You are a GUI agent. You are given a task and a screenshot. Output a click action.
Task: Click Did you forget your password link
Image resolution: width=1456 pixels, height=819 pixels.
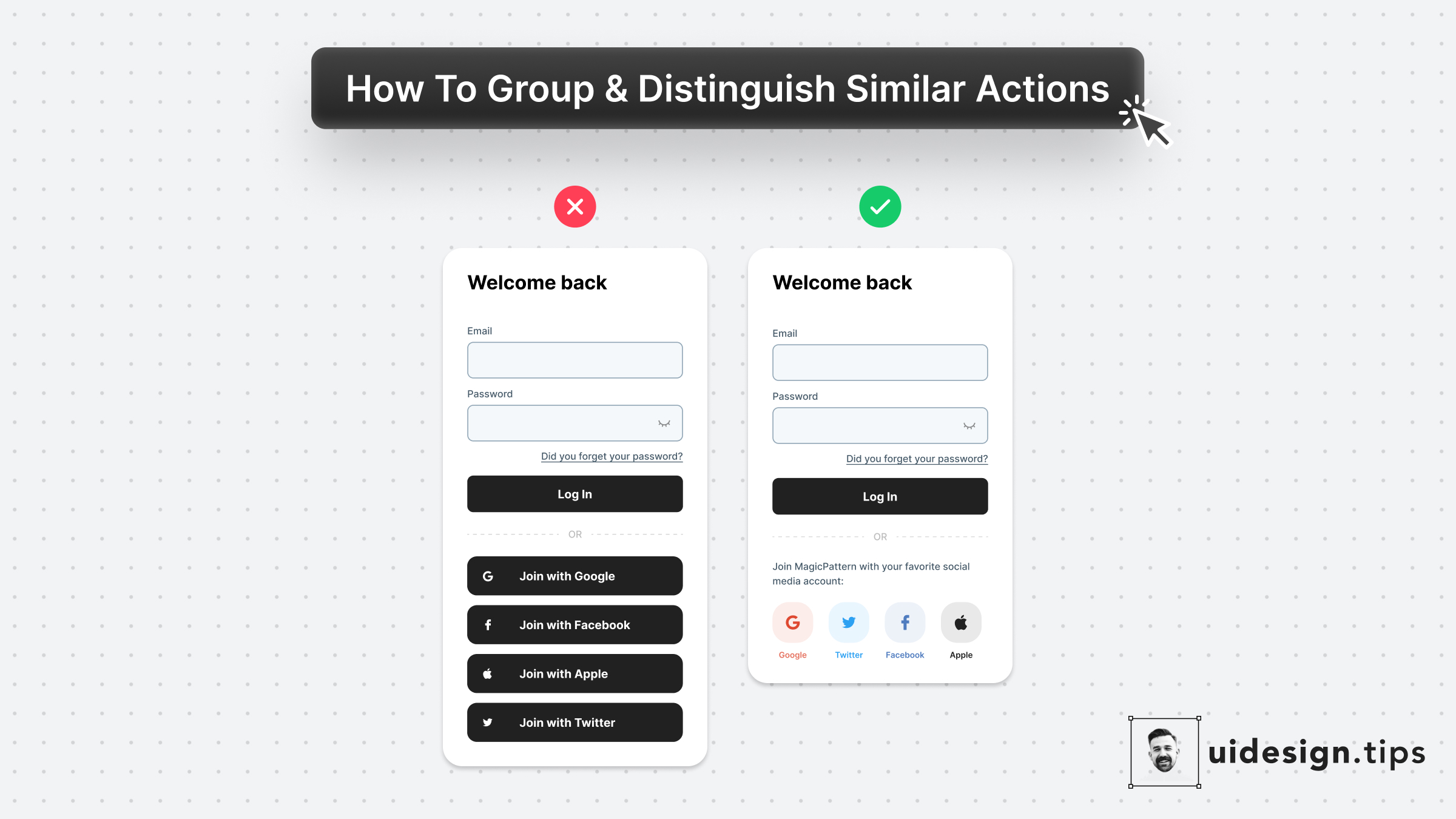[610, 456]
